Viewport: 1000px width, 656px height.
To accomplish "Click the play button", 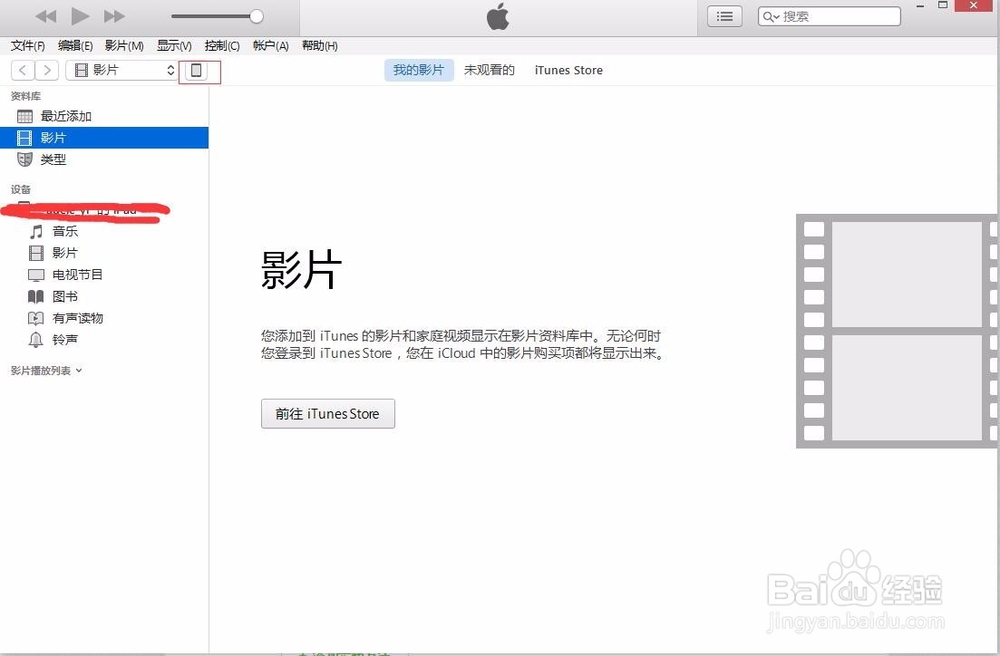I will (80, 16).
